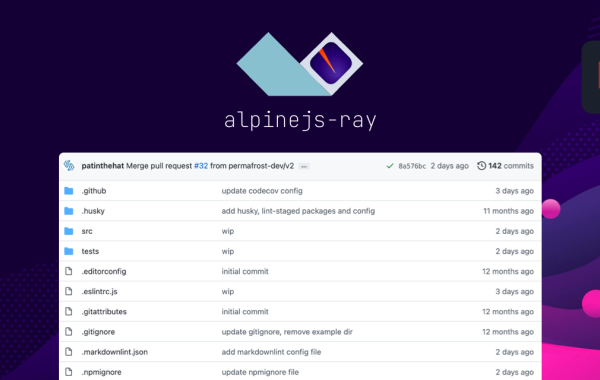
Task: Open the patinthehat author link
Action: (x=103, y=166)
